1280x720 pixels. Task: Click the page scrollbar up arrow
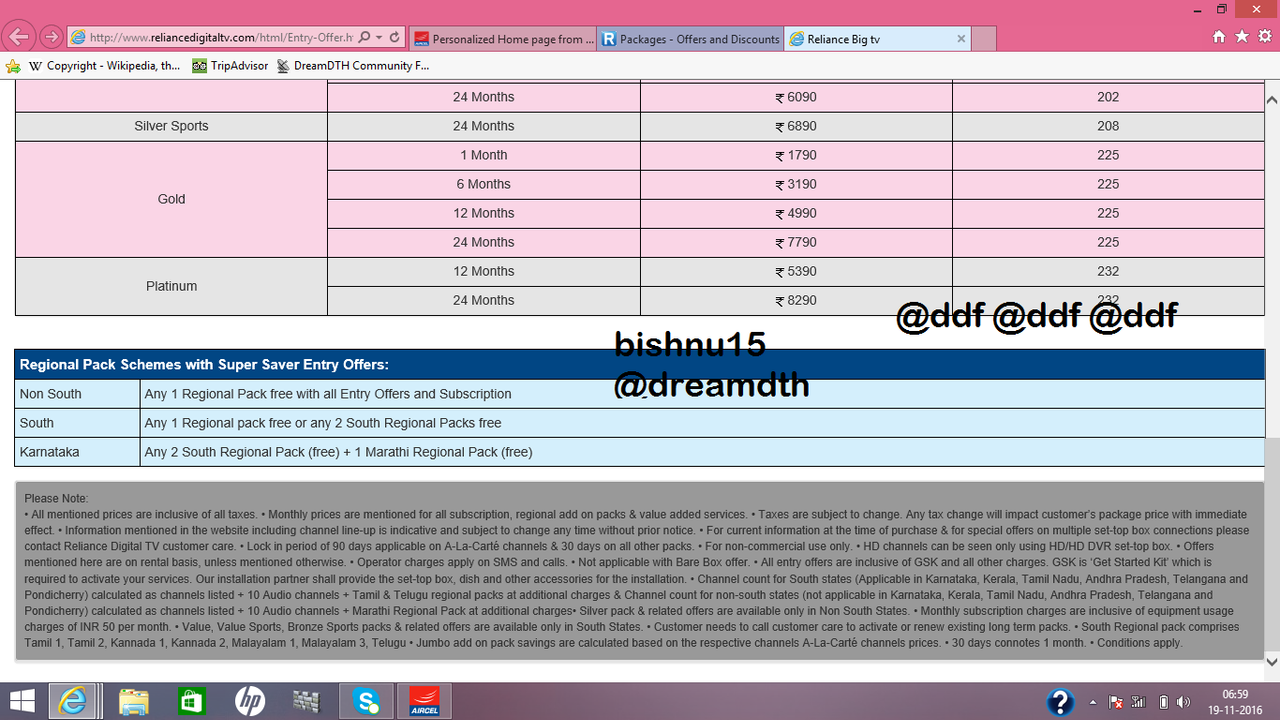pos(1272,101)
